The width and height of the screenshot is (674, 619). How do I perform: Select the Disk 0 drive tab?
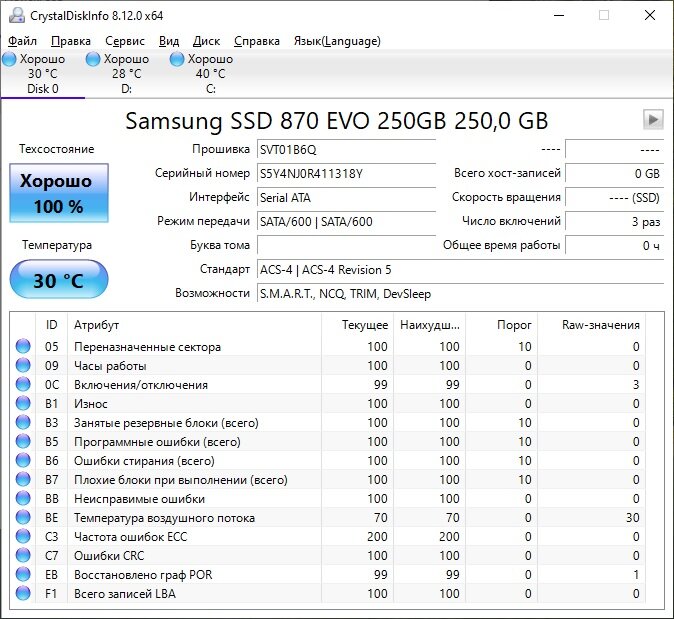pyautogui.click(x=43, y=74)
